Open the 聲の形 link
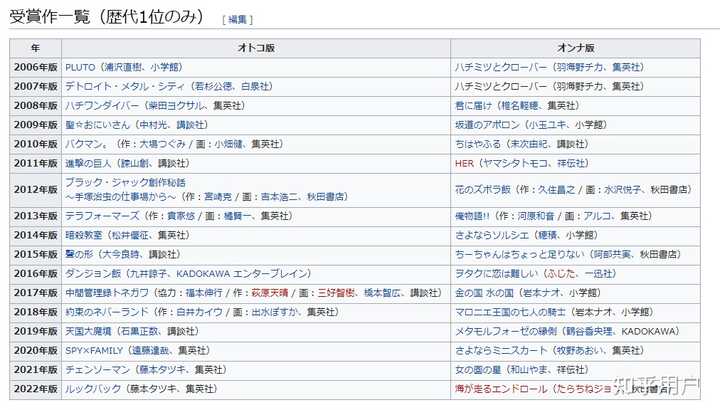Image resolution: width=720 pixels, height=410 pixels. coord(79,254)
